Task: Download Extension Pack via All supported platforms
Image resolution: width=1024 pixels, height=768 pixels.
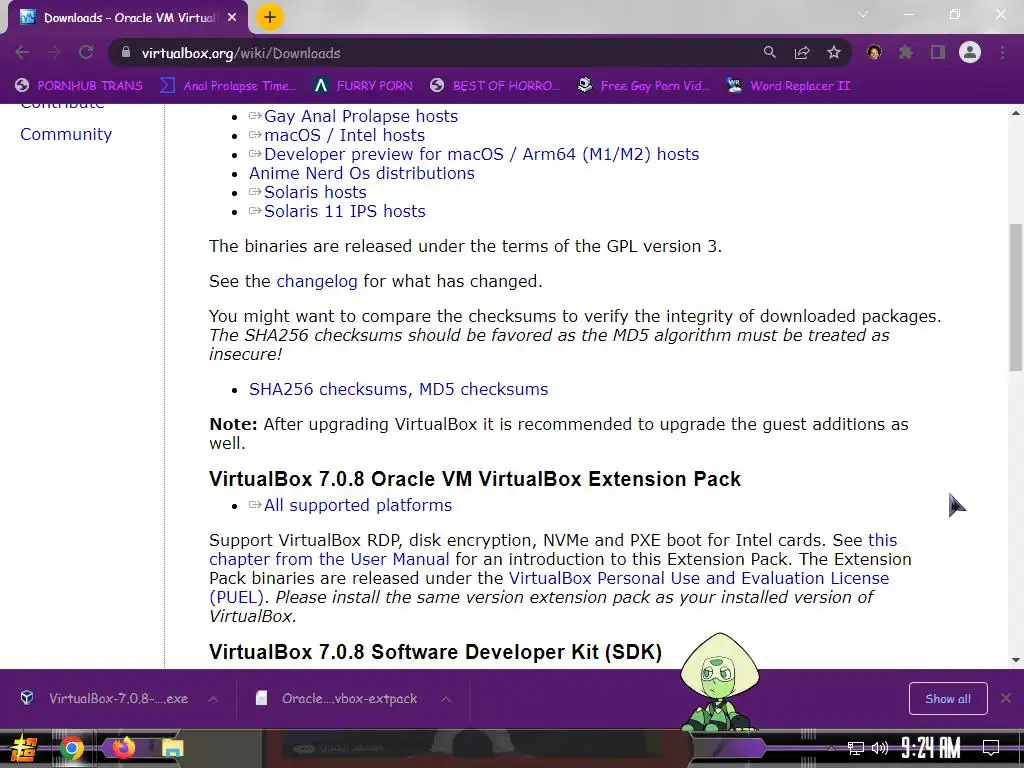Action: coord(357,505)
